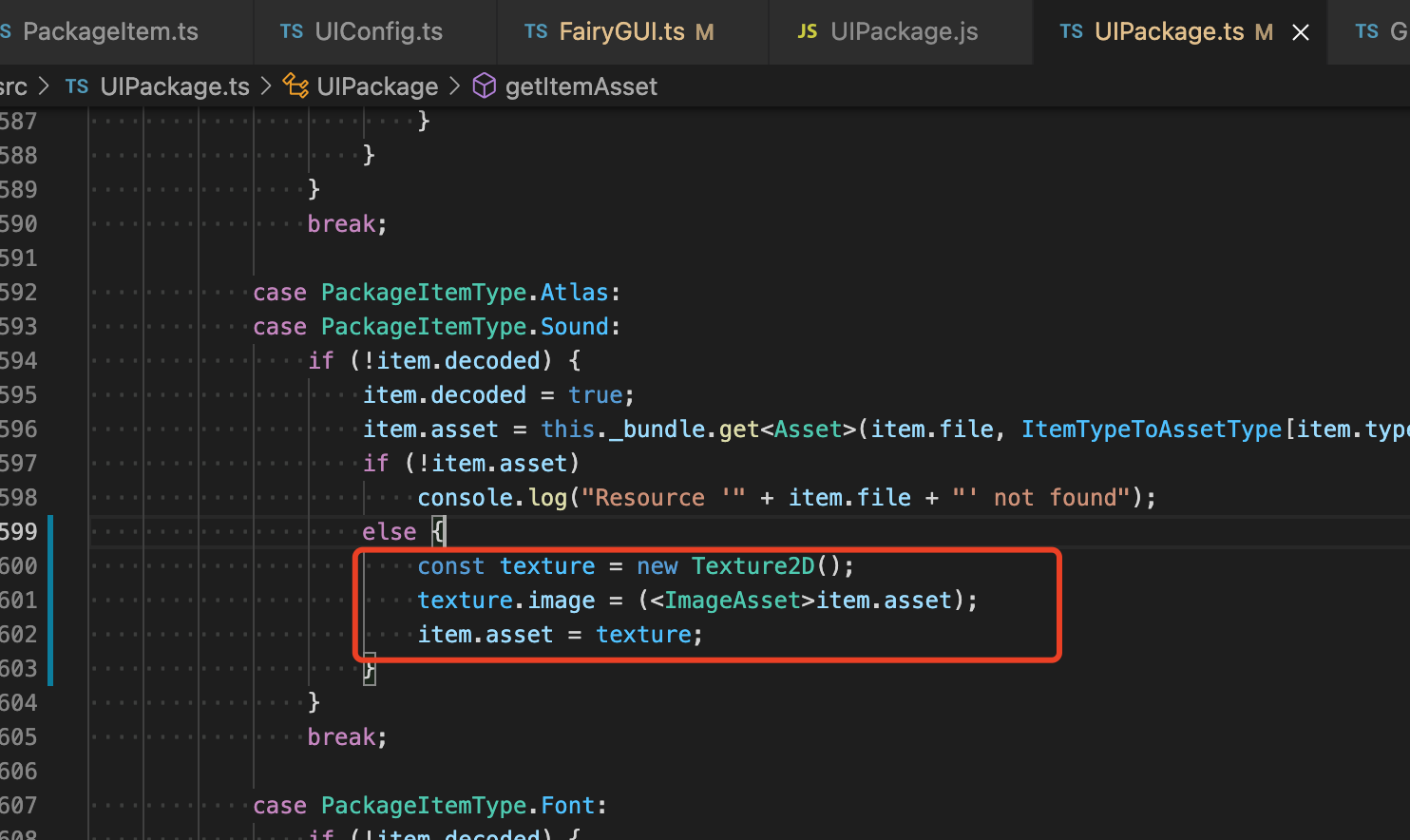Click the "if (!item.asset)" code on line 597
The image size is (1410, 840).
(x=471, y=463)
